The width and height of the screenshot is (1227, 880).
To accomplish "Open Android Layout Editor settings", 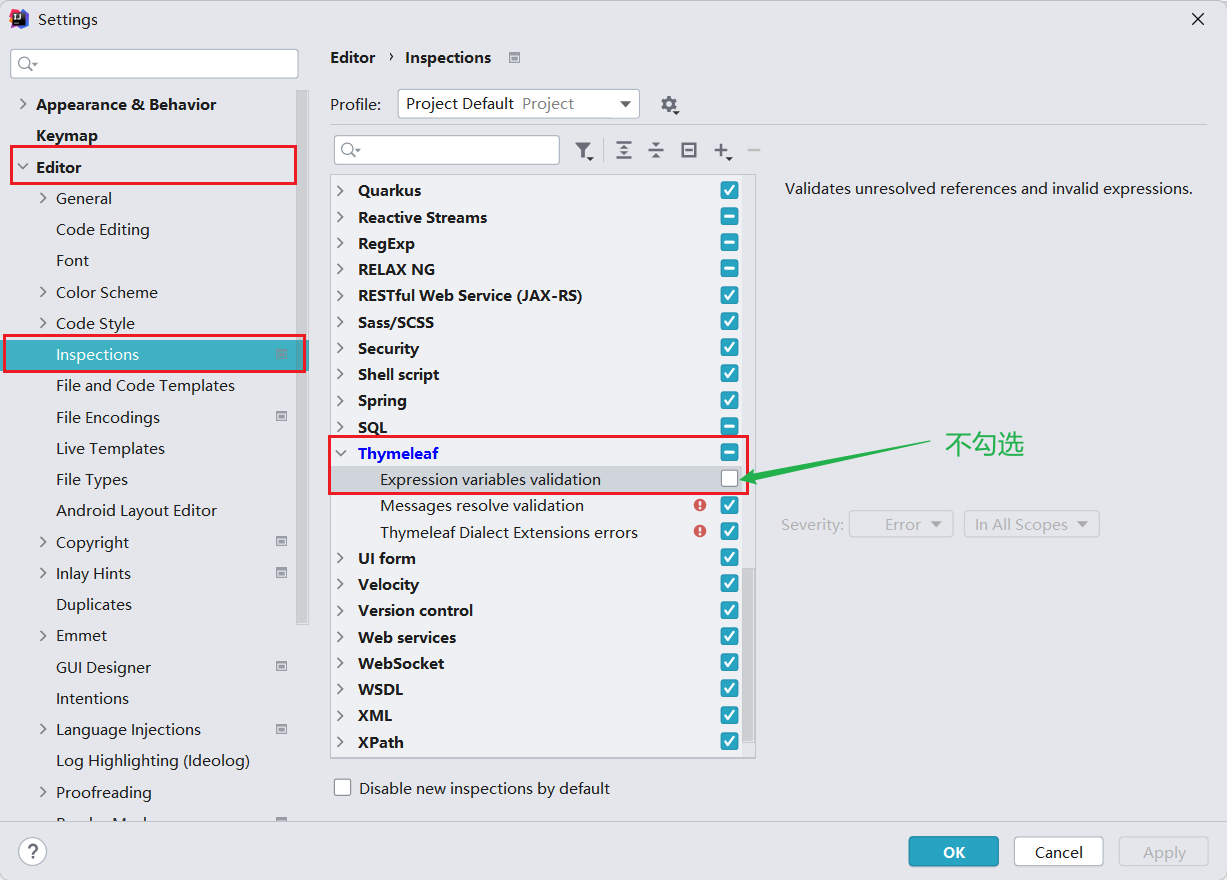I will 136,510.
